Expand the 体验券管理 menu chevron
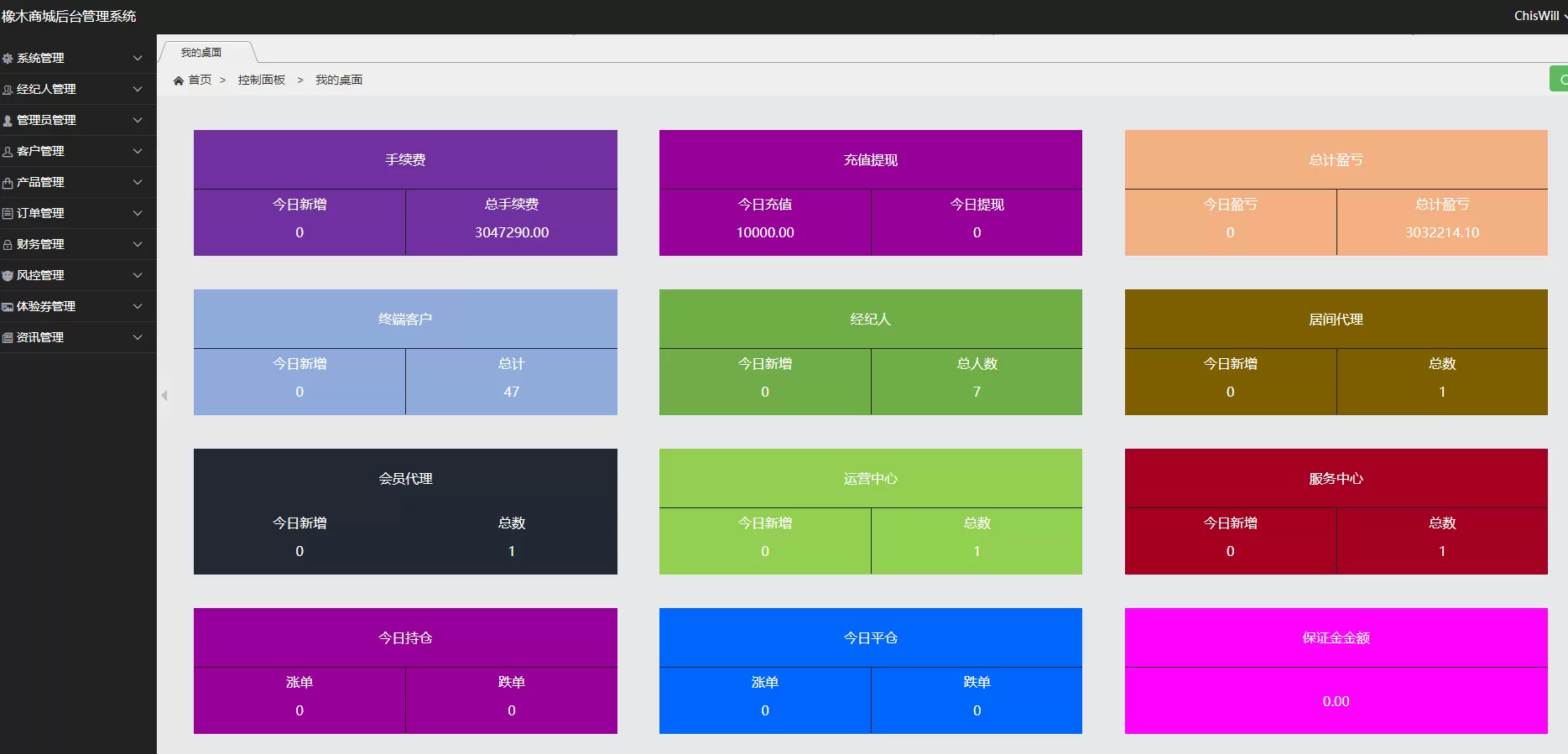Viewport: 1568px width, 754px height. (x=138, y=306)
